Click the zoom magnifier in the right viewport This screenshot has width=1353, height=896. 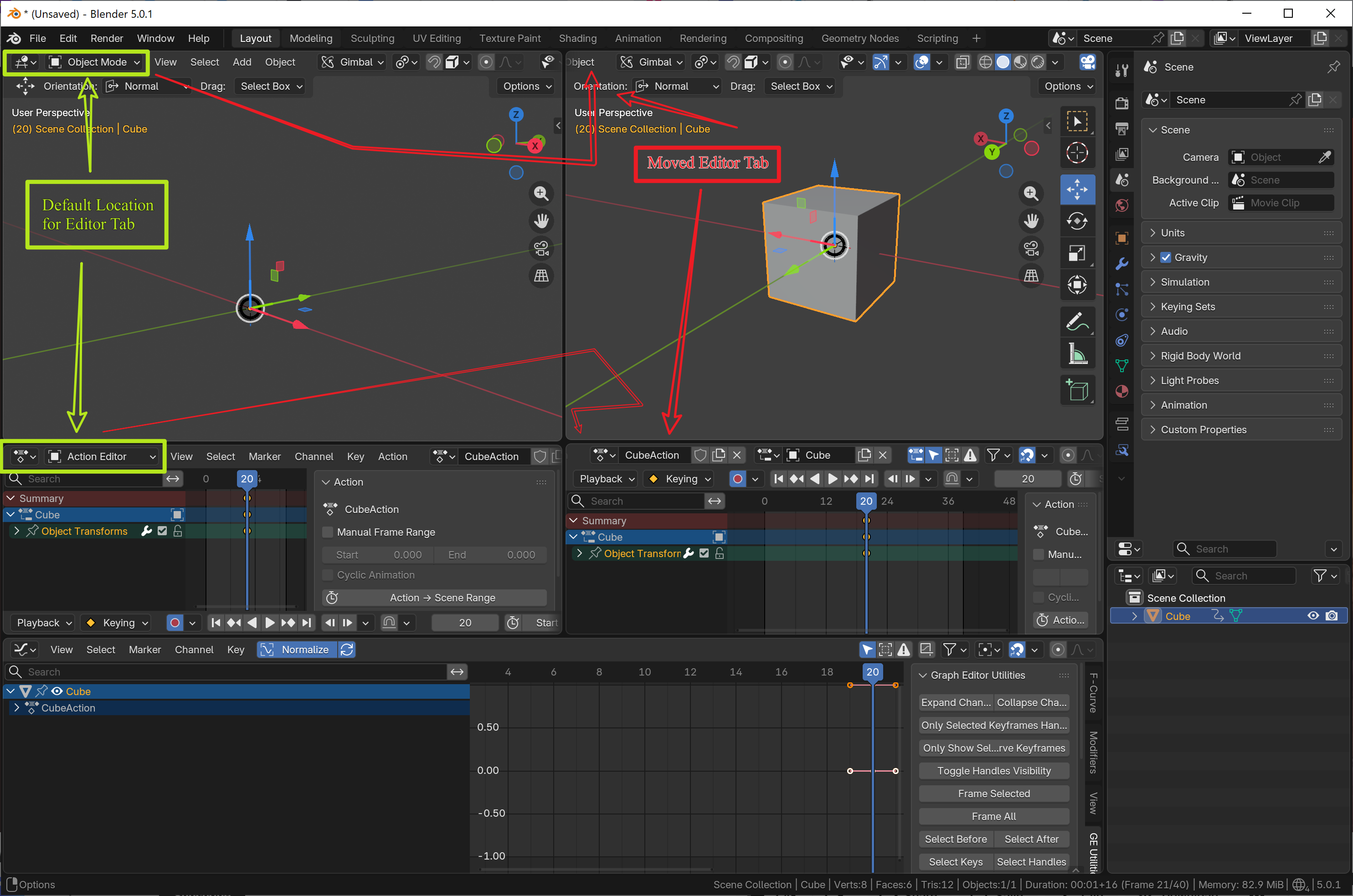pos(1031,193)
